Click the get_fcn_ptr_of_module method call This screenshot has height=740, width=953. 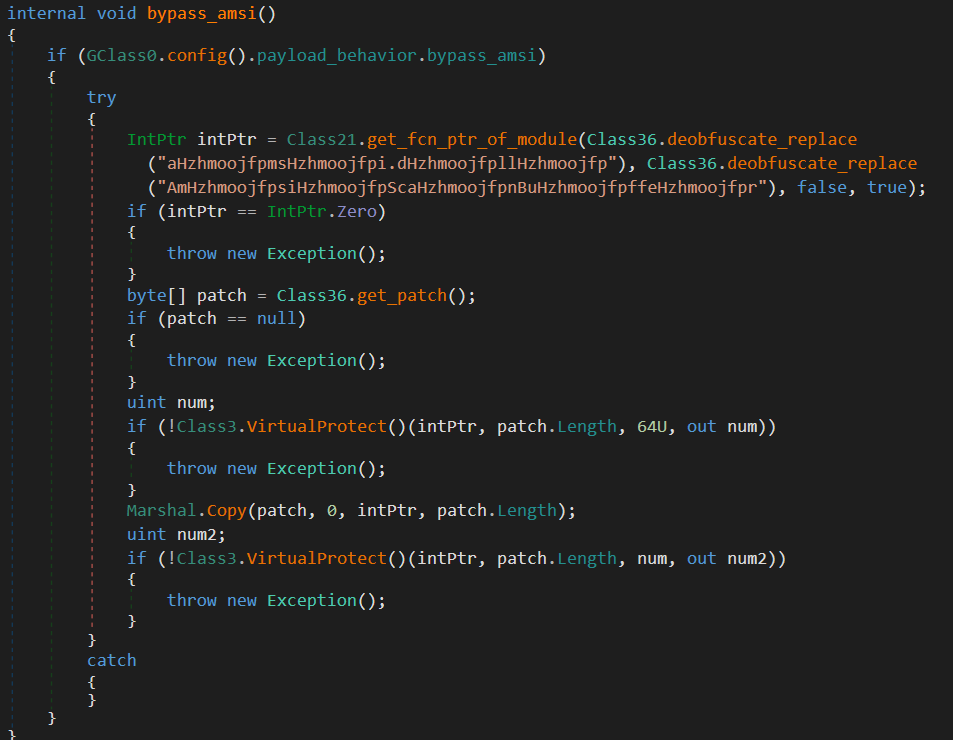click(472, 140)
